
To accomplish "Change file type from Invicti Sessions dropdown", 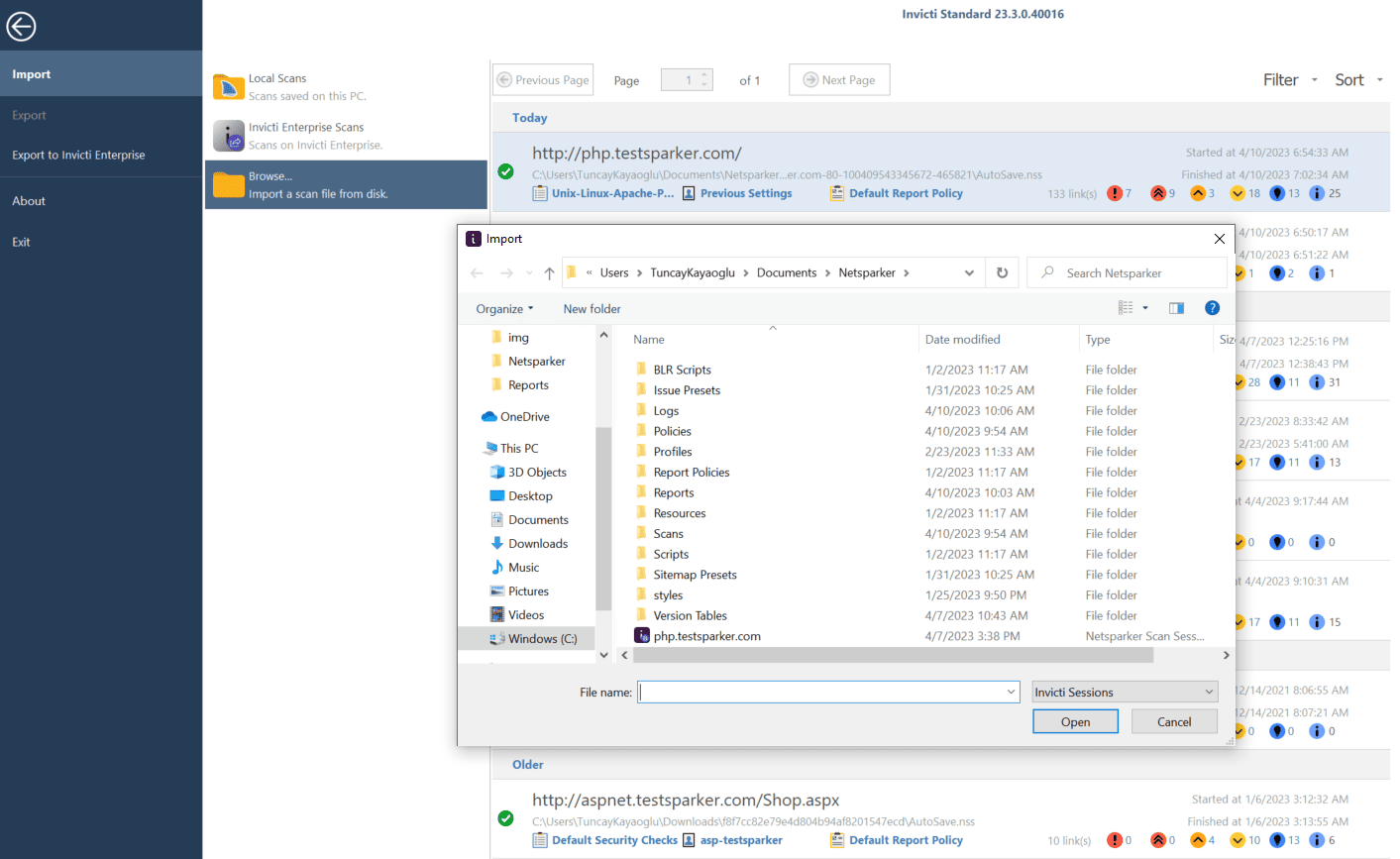I will 1124,692.
